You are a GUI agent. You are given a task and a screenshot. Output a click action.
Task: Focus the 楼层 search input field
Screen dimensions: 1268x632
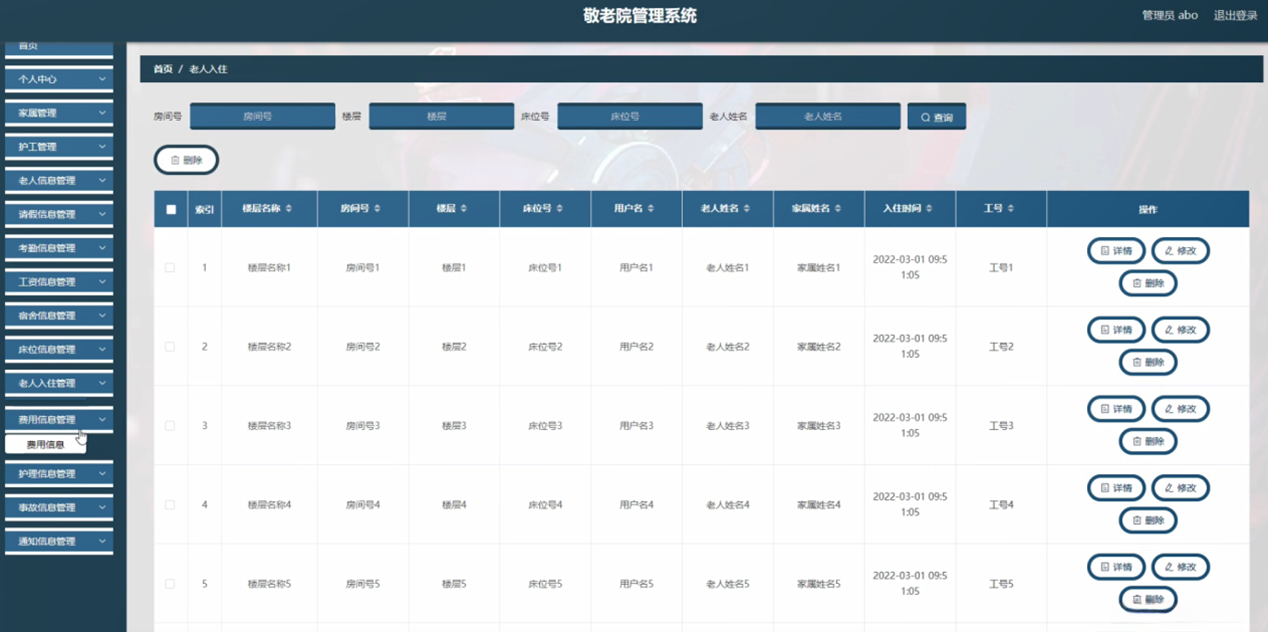441,117
